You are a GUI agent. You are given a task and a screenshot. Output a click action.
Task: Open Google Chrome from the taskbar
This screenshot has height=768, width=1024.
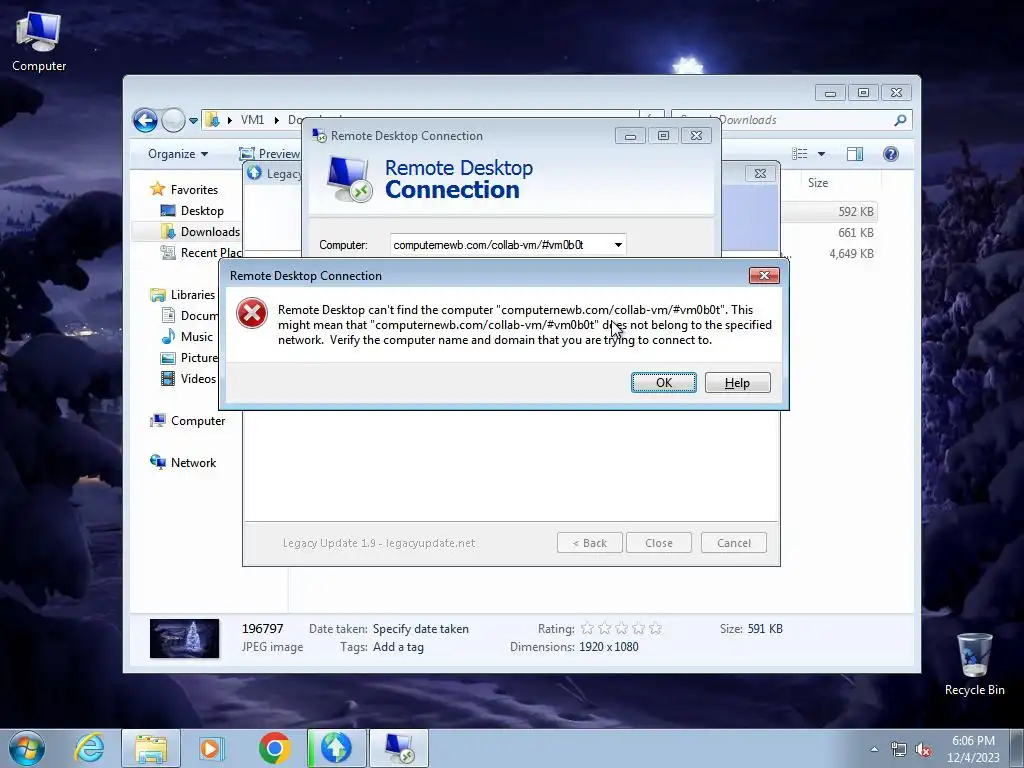pyautogui.click(x=274, y=748)
